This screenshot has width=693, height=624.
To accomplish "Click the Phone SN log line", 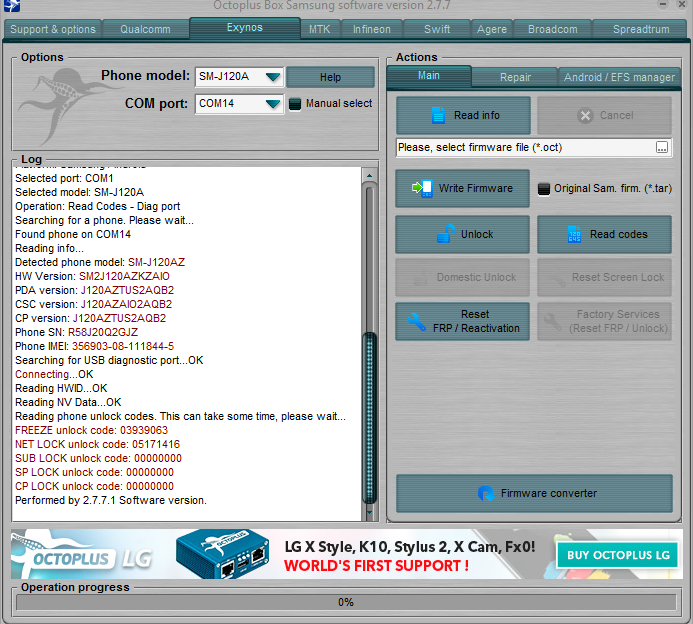I will 76,332.
